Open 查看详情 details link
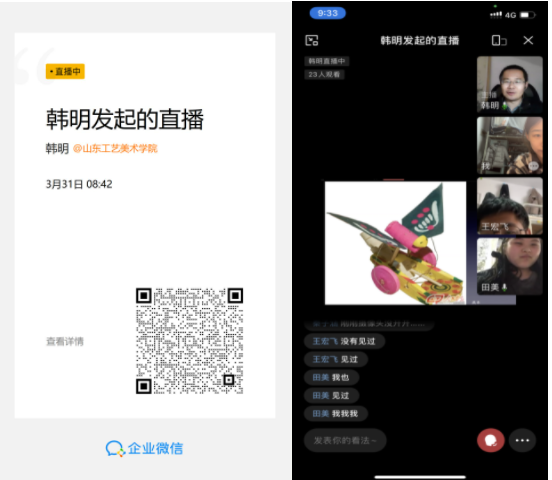The height and width of the screenshot is (480, 552). pos(65,341)
